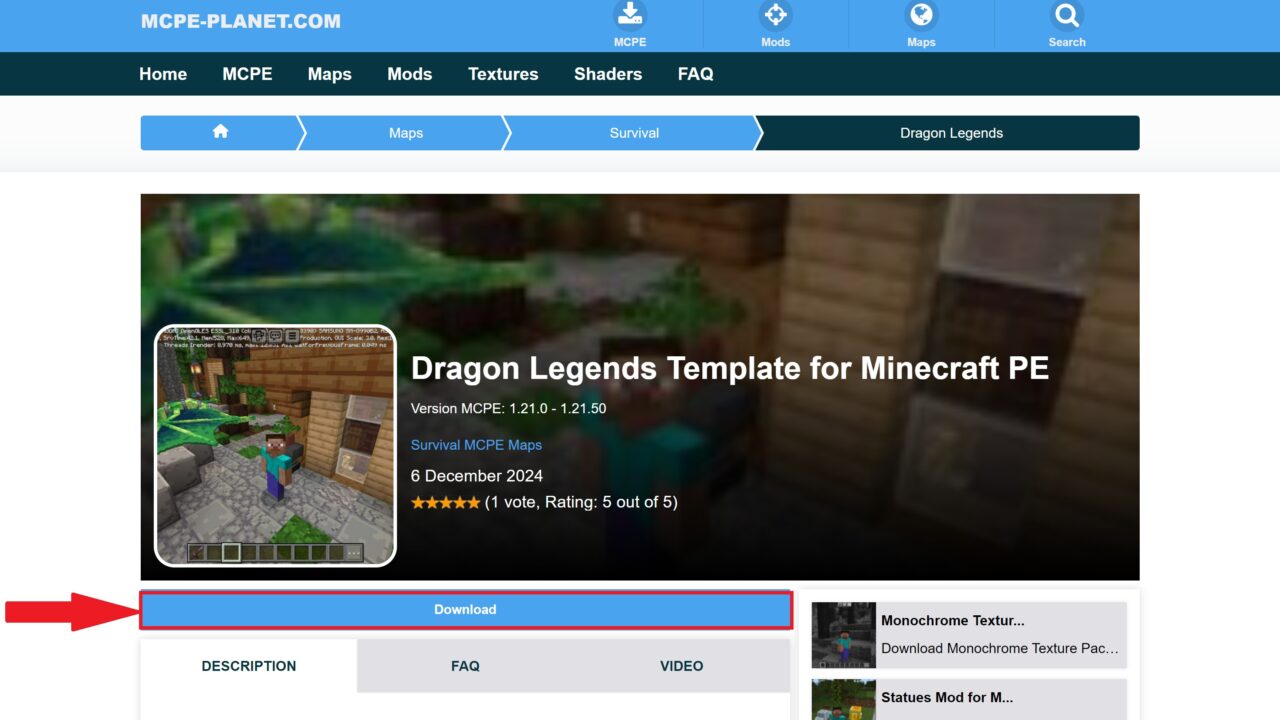
Task: Open FAQ in the navigation bar
Action: click(696, 74)
